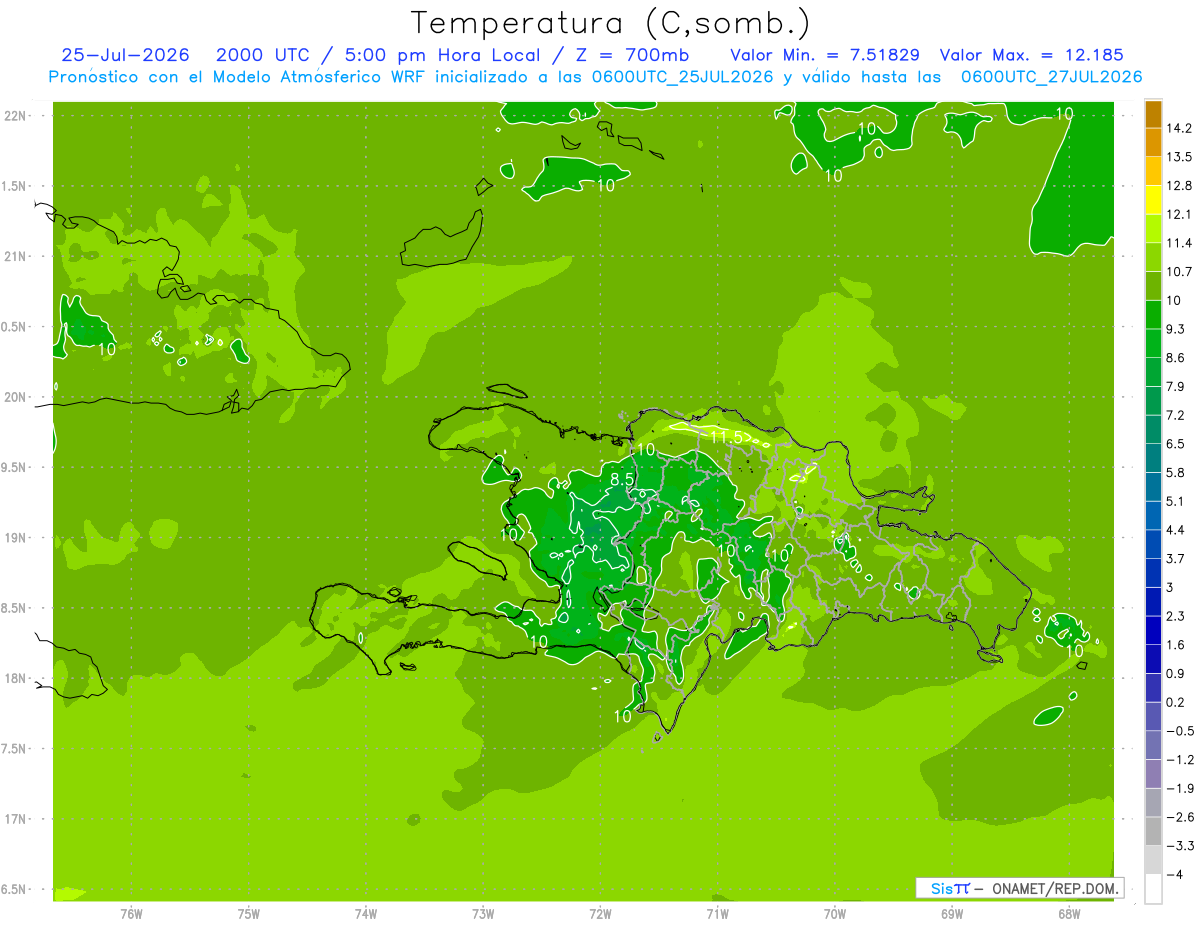1200x927 pixels.
Task: Click the "72W" longitude axis label
Action: 600,913
